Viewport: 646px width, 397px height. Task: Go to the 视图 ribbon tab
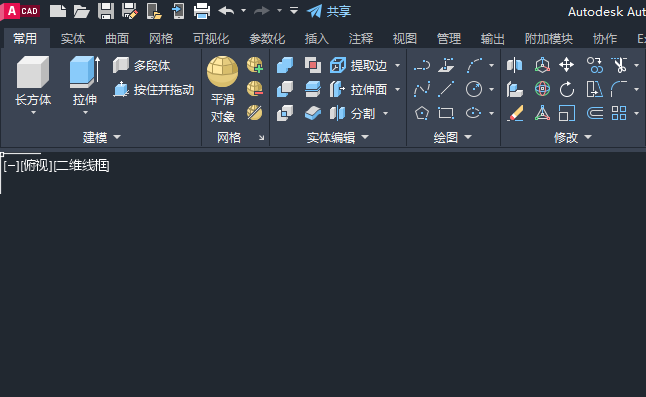405,39
